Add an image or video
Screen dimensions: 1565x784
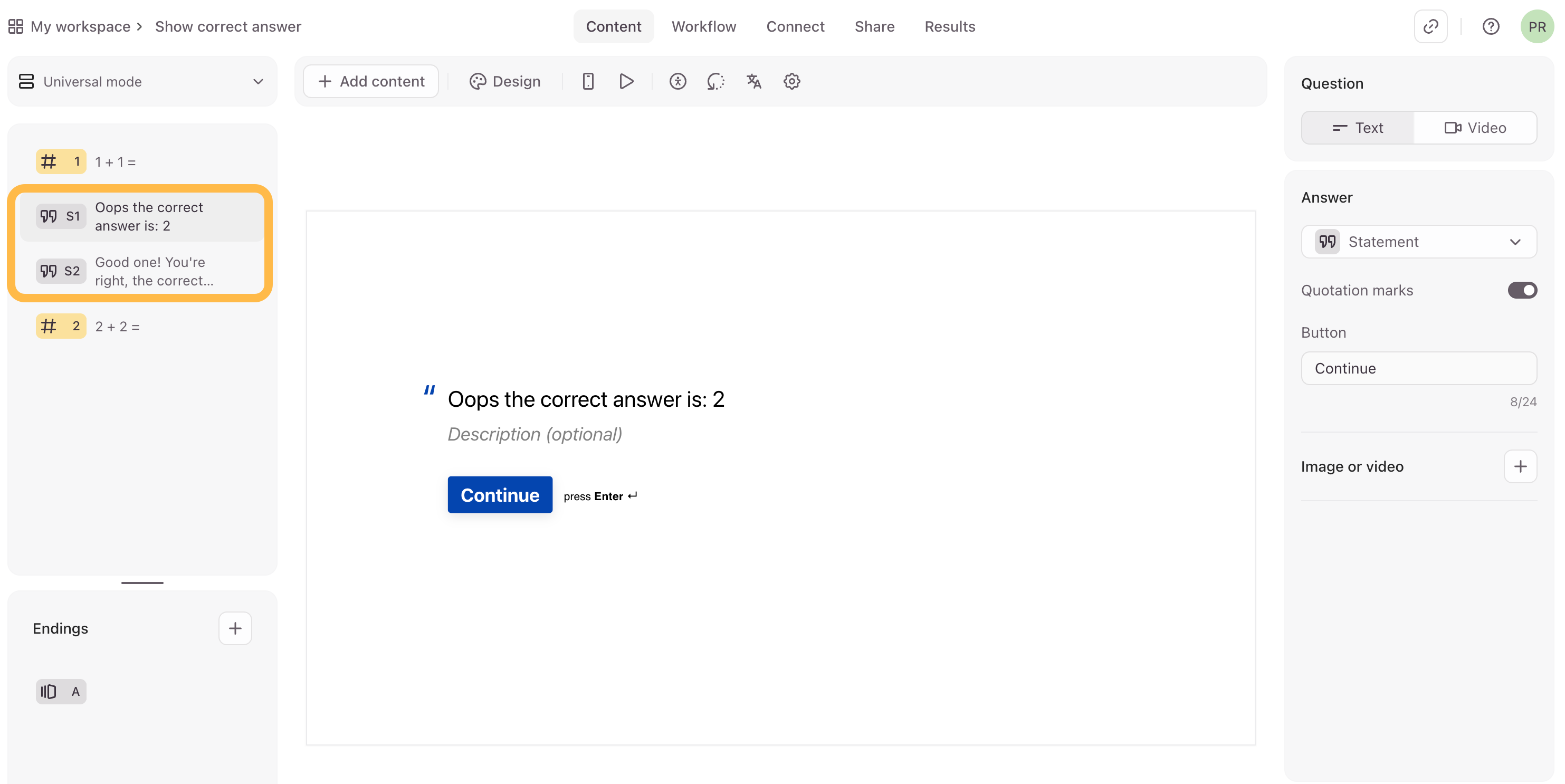1520,466
